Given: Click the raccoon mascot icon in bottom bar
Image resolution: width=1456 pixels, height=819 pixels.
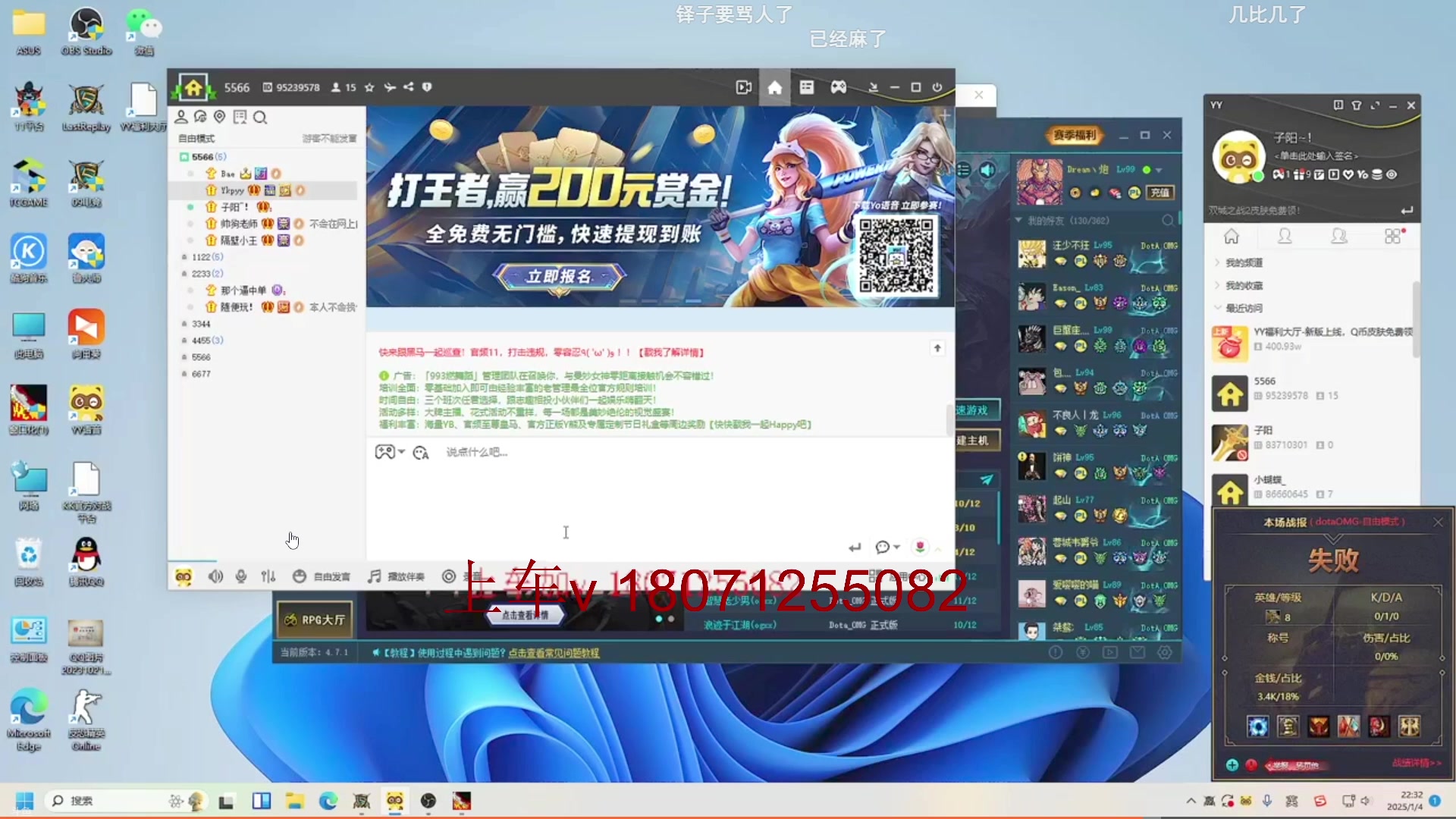Looking at the screenshot, I should tap(184, 577).
